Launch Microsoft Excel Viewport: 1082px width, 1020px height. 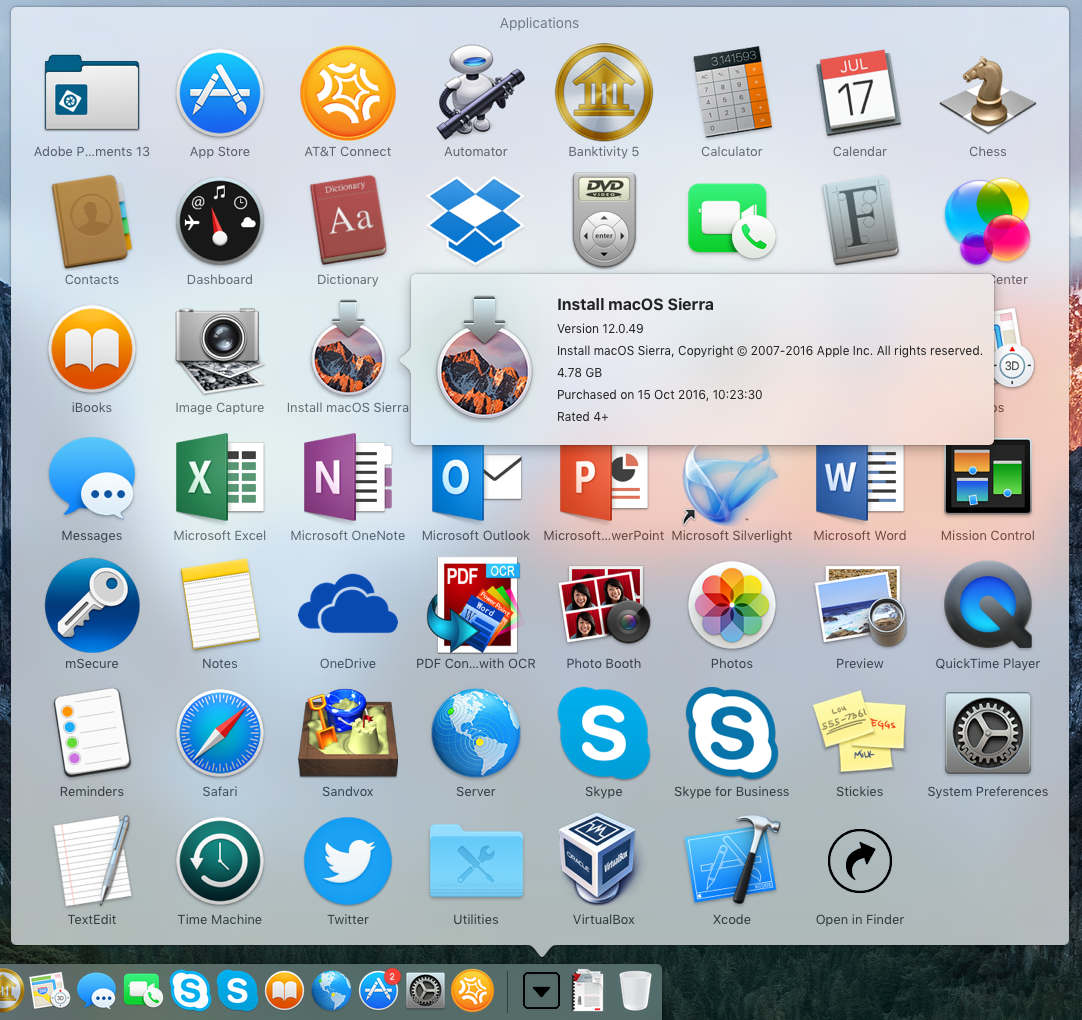(219, 477)
